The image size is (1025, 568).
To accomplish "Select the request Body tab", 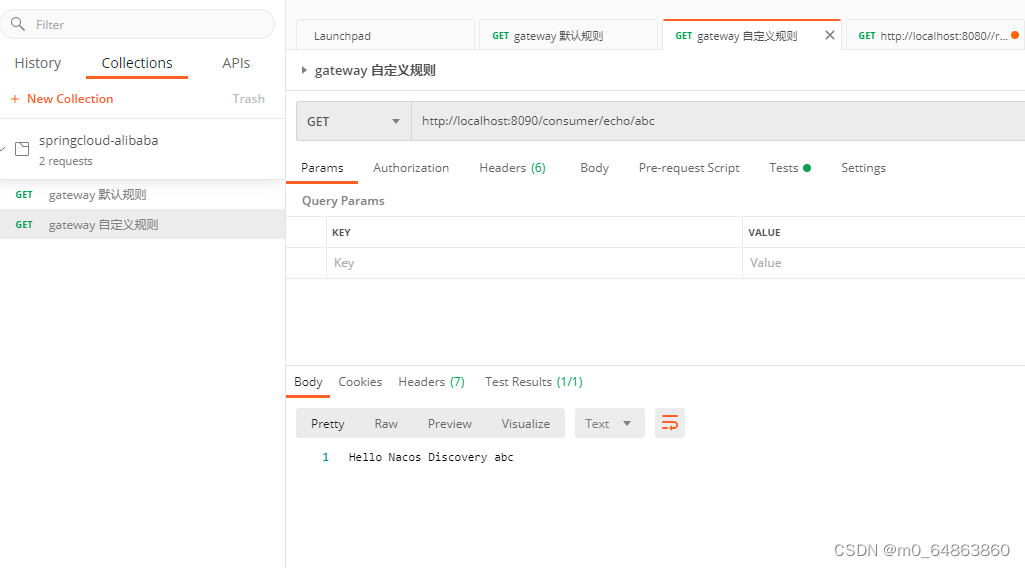I will coord(594,168).
